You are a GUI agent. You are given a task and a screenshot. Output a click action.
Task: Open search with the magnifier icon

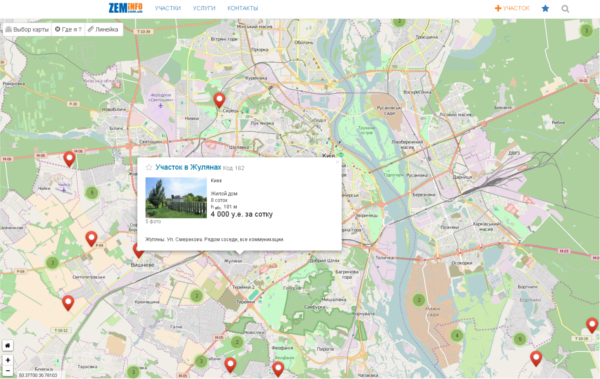pyautogui.click(x=565, y=8)
